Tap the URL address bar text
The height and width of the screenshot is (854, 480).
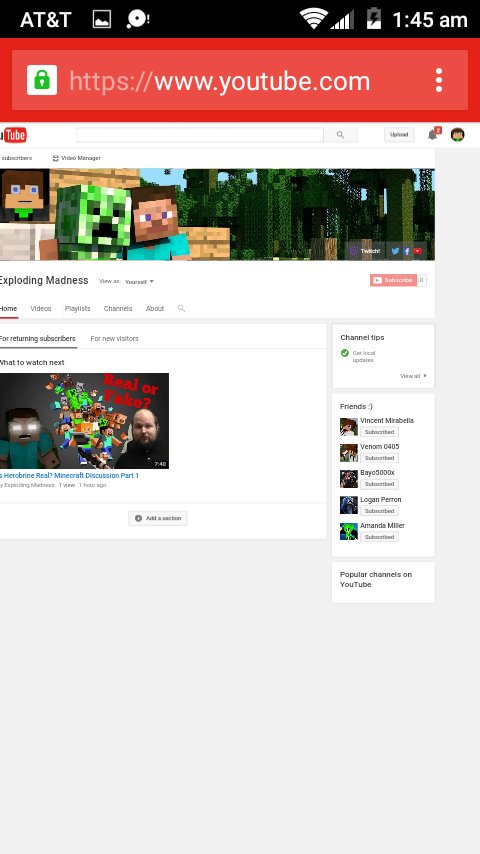coord(220,81)
